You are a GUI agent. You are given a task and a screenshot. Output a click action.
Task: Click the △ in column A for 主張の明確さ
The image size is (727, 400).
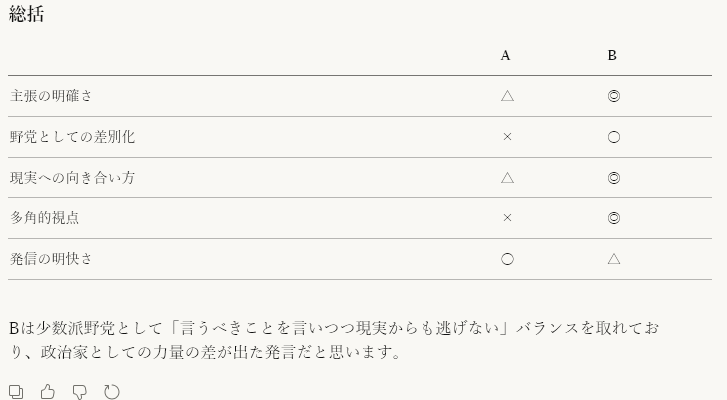pos(507,96)
